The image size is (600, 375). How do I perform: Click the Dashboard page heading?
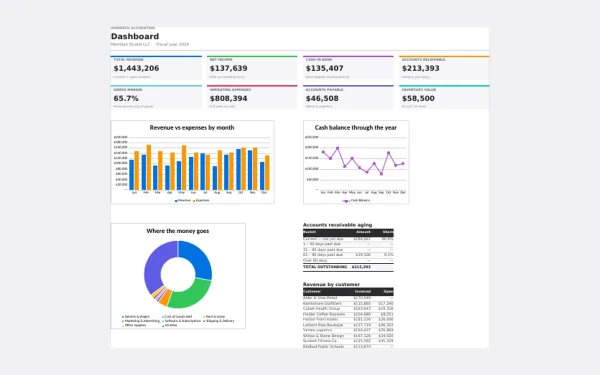(135, 36)
